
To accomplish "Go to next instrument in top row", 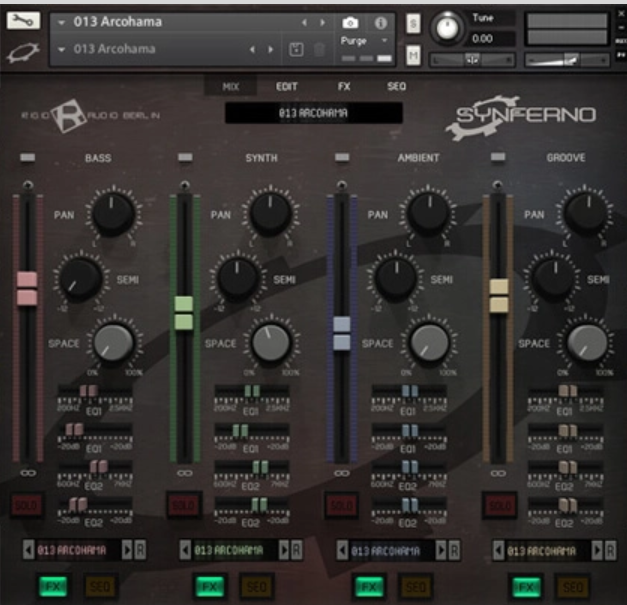I will (322, 23).
